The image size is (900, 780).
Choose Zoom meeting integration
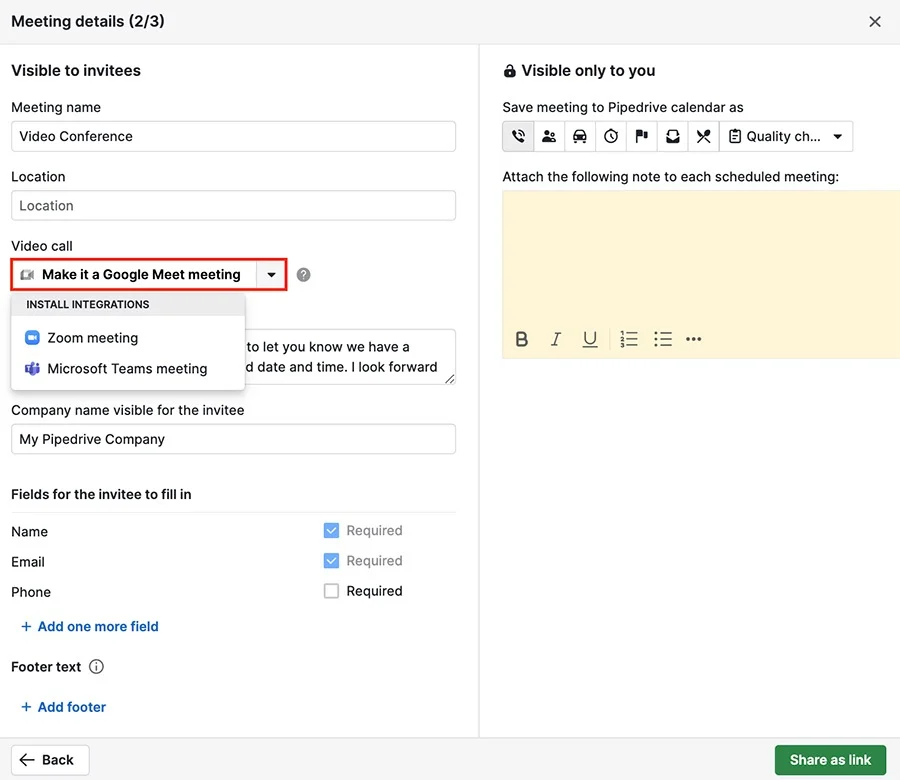point(128,338)
